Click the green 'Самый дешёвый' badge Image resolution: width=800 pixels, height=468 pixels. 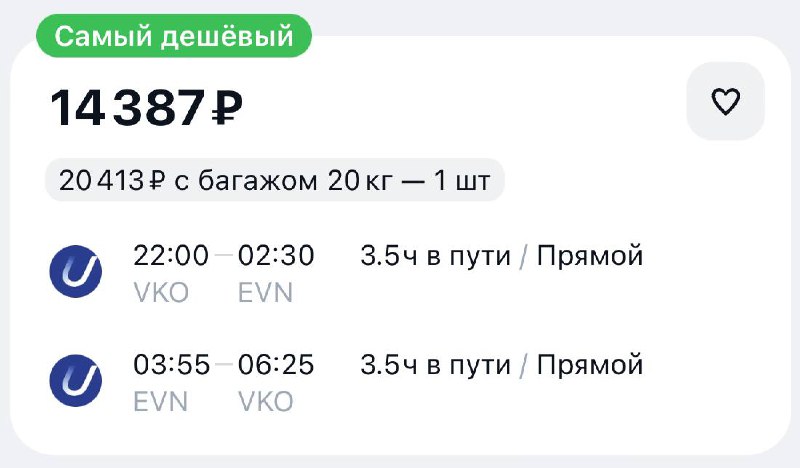173,37
